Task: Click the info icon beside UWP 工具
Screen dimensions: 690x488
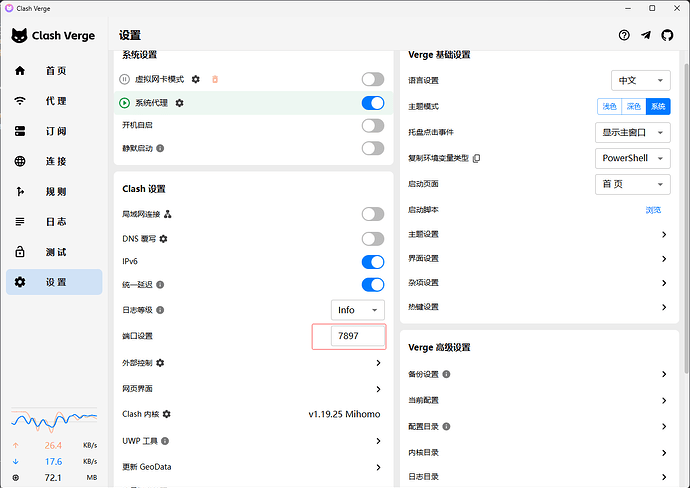Action: [165, 441]
